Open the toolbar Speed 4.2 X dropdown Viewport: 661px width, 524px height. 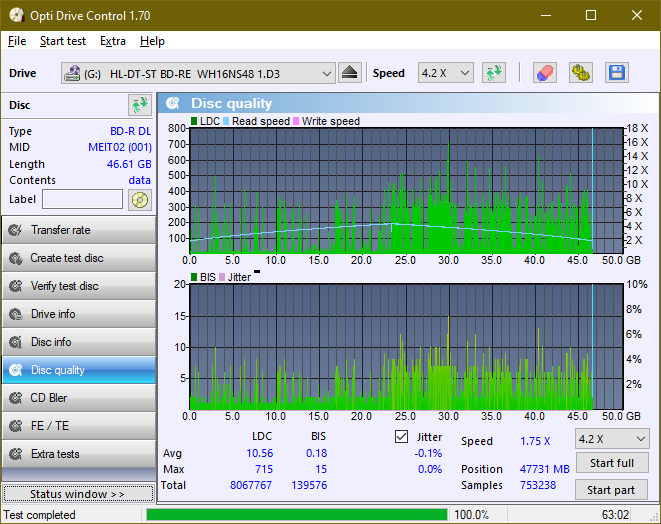pyautogui.click(x=445, y=73)
